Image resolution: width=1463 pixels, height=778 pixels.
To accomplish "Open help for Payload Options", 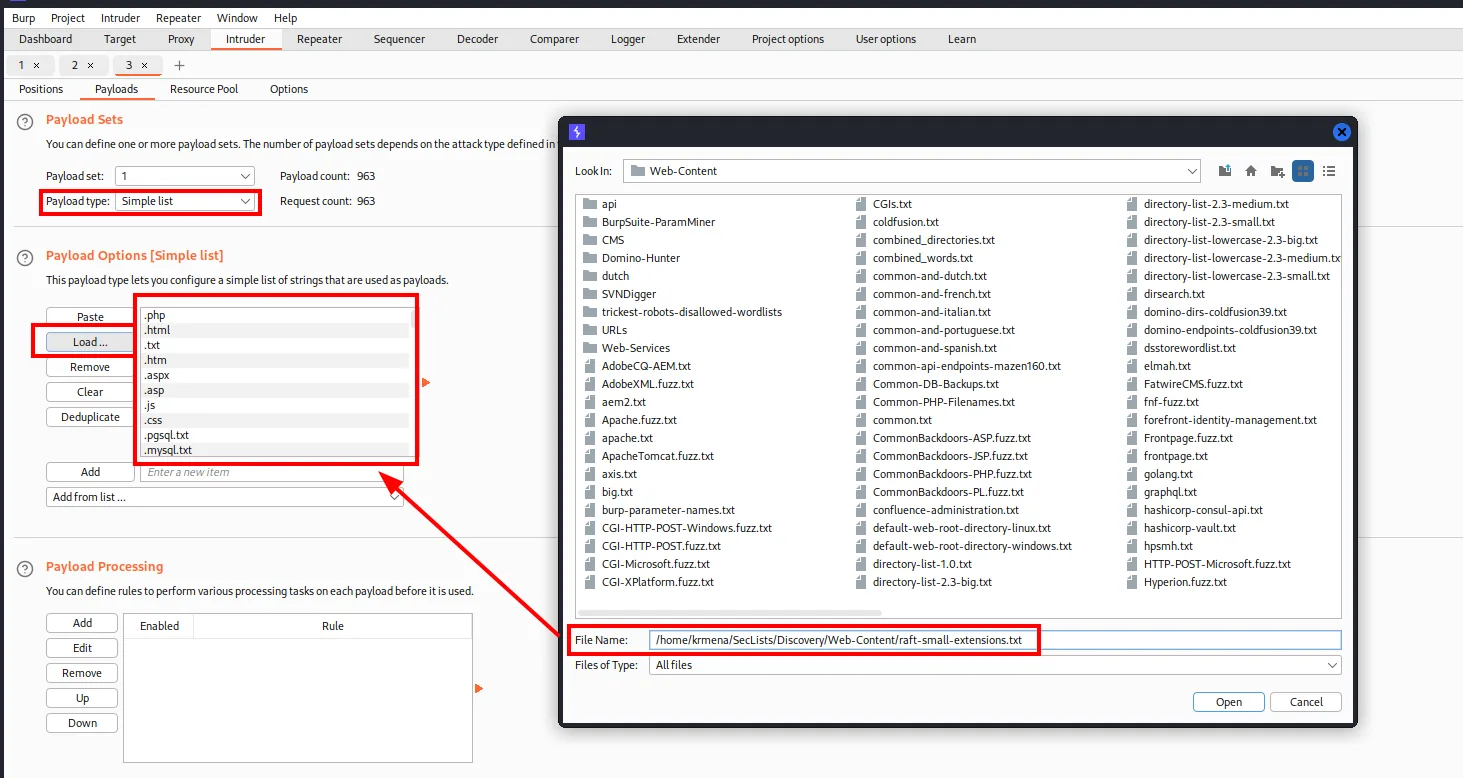I will click(x=25, y=258).
